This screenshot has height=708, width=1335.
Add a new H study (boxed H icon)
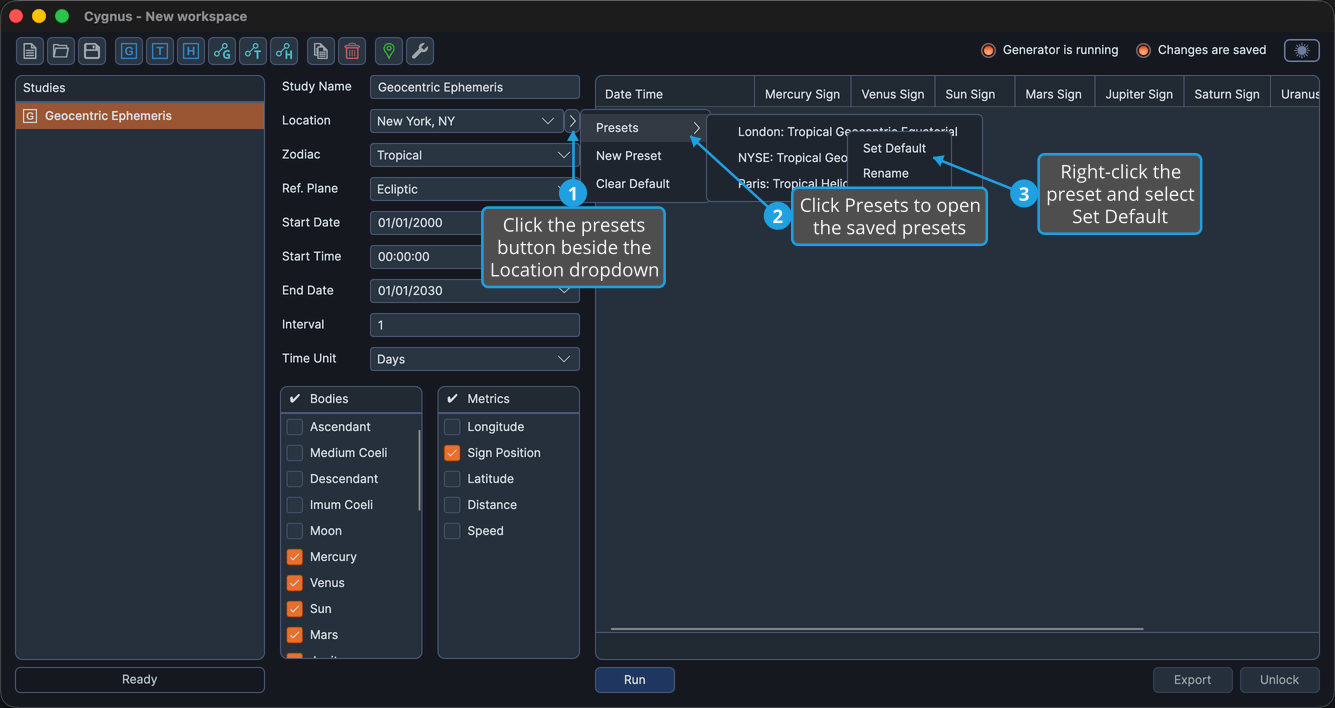click(x=191, y=51)
